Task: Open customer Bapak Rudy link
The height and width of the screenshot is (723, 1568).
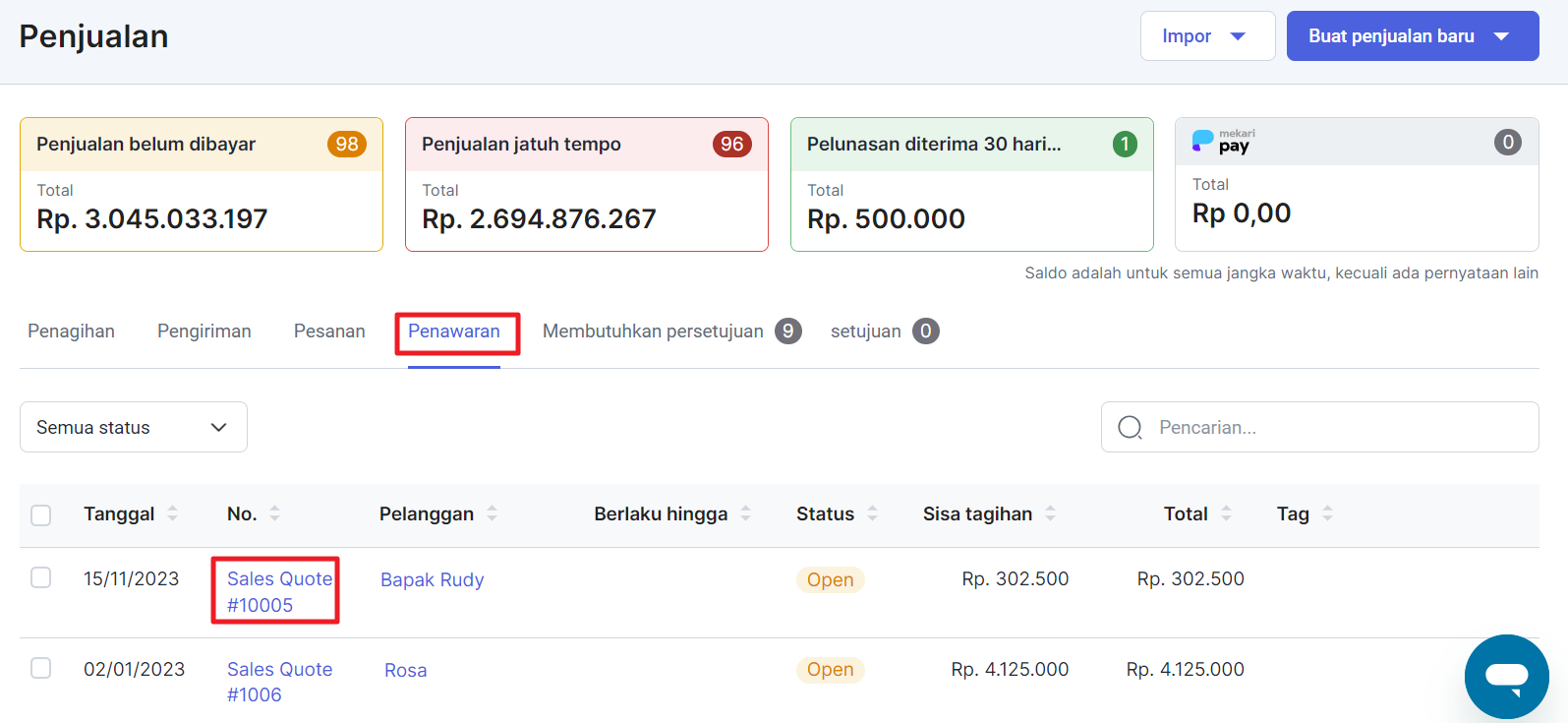Action: pos(432,579)
